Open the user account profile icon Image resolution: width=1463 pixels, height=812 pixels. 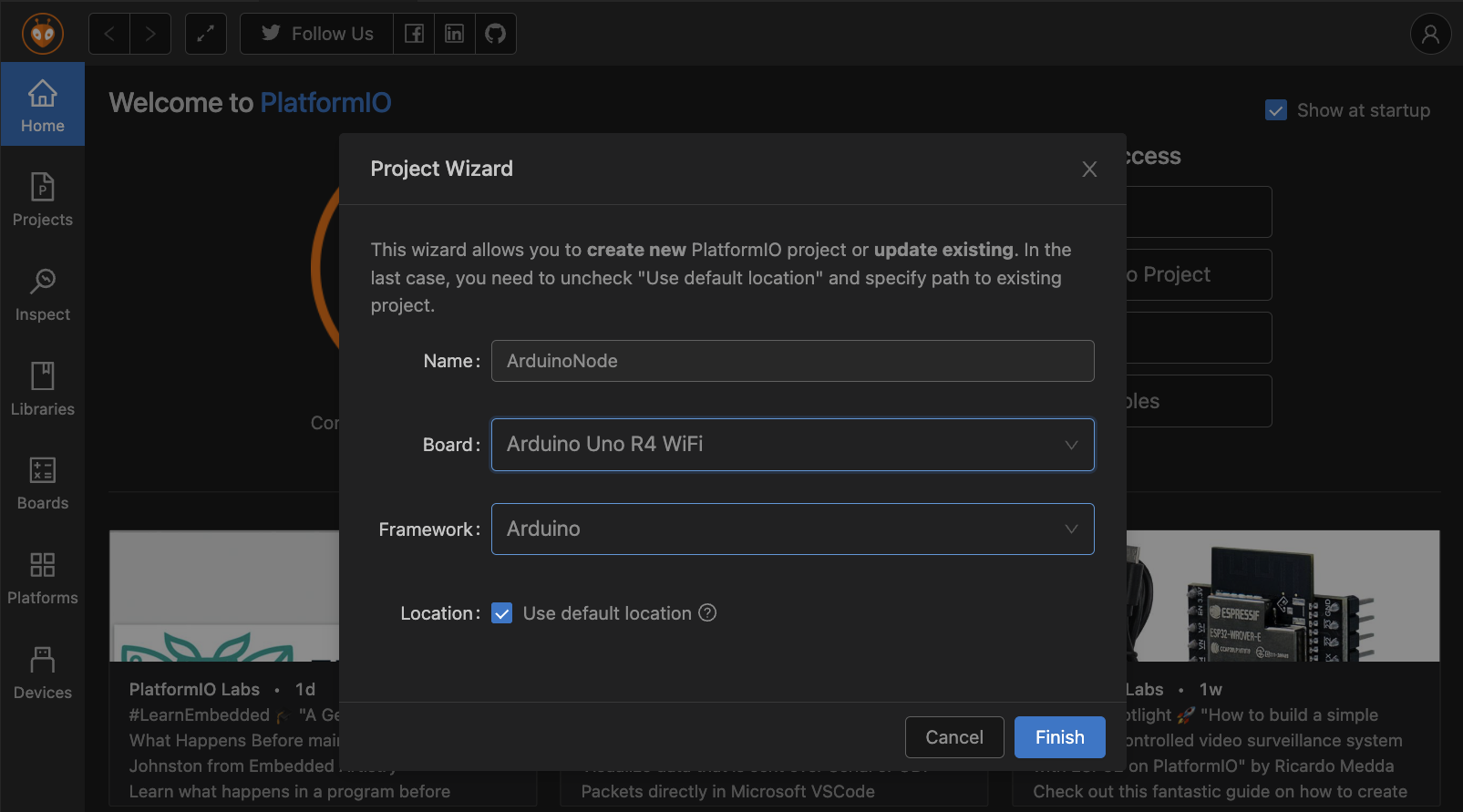pos(1430,35)
